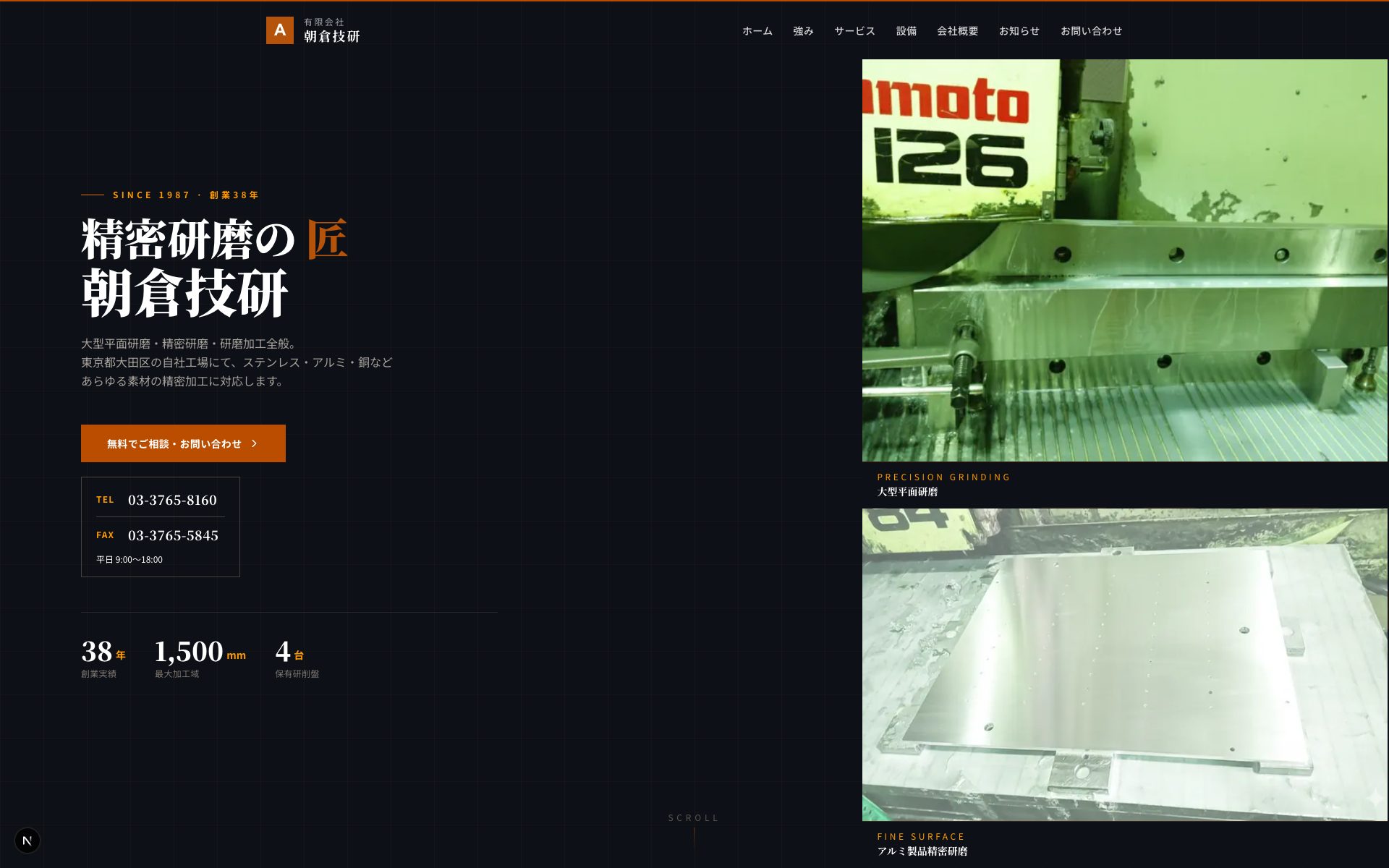Select サービス in the navigation bar
This screenshot has height=868, width=1389.
point(855,31)
